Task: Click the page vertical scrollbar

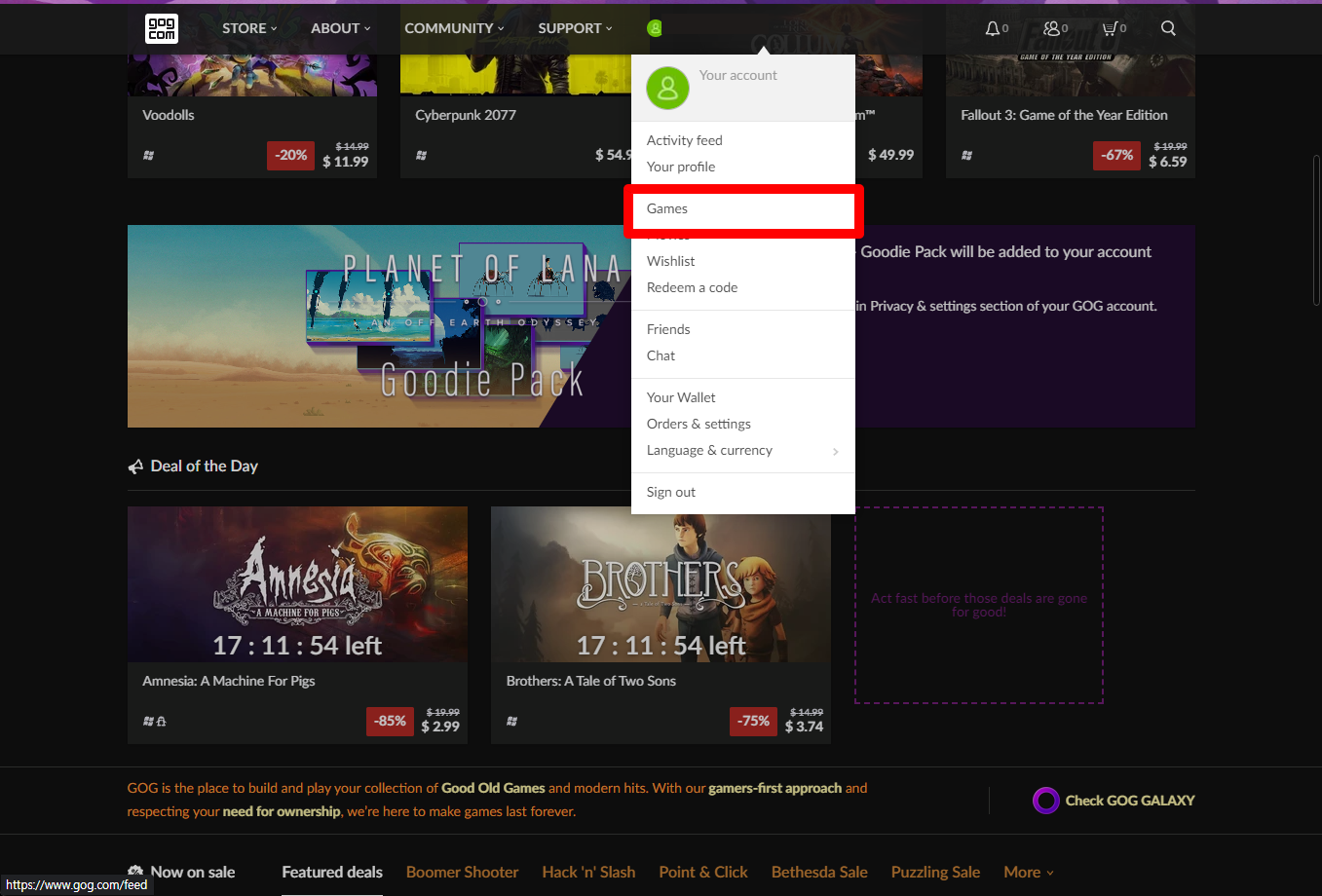Action: click(x=1316, y=230)
